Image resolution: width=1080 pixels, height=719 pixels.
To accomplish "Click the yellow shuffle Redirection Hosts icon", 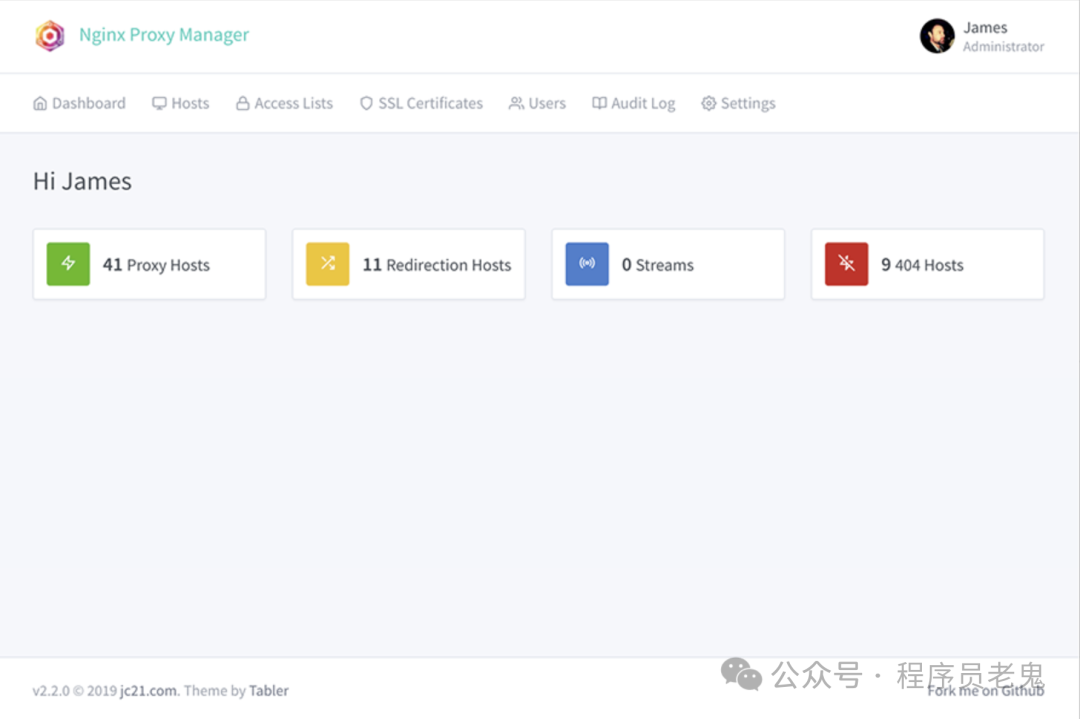I will coord(328,264).
